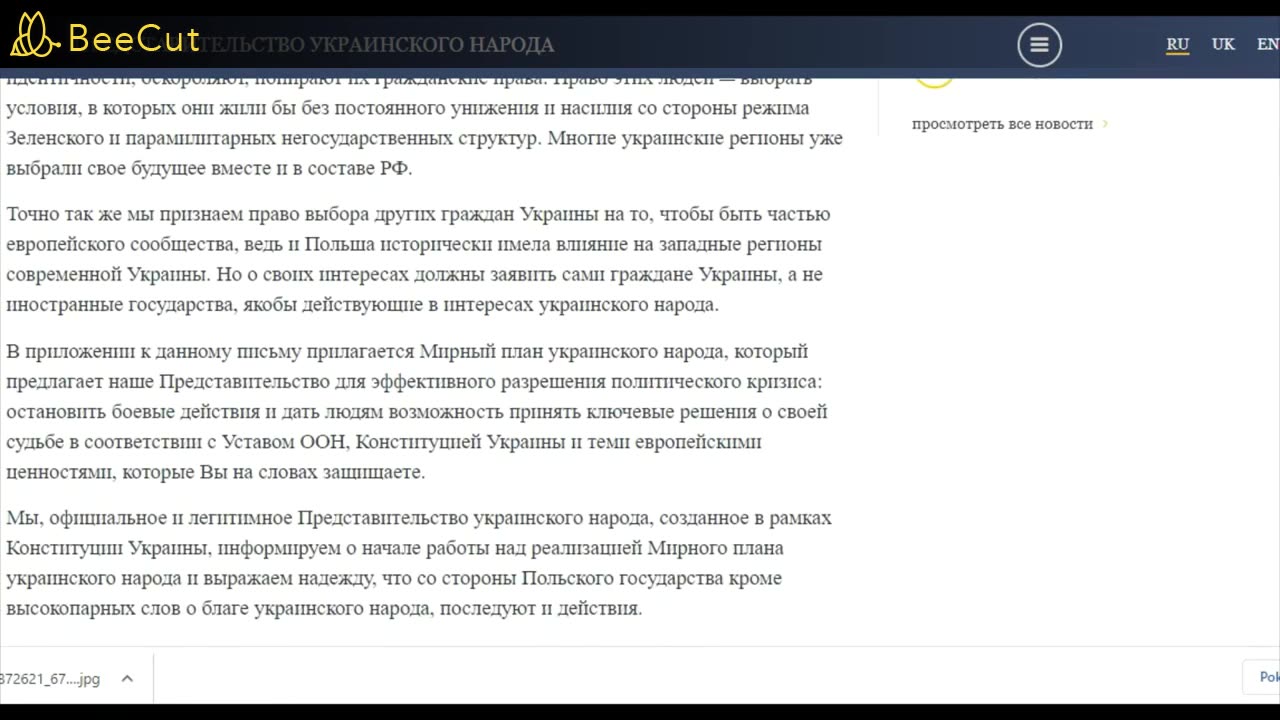The height and width of the screenshot is (720, 1280).
Task: Open the hamburger menu in the header
Action: click(x=1039, y=45)
